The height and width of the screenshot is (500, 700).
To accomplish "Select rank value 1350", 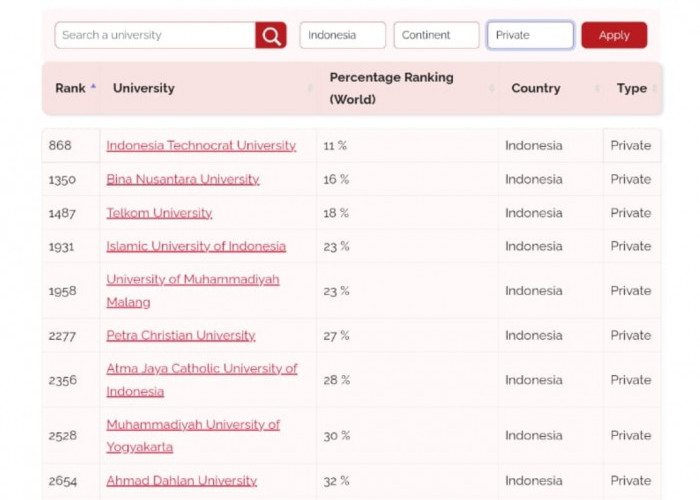I will [x=62, y=179].
